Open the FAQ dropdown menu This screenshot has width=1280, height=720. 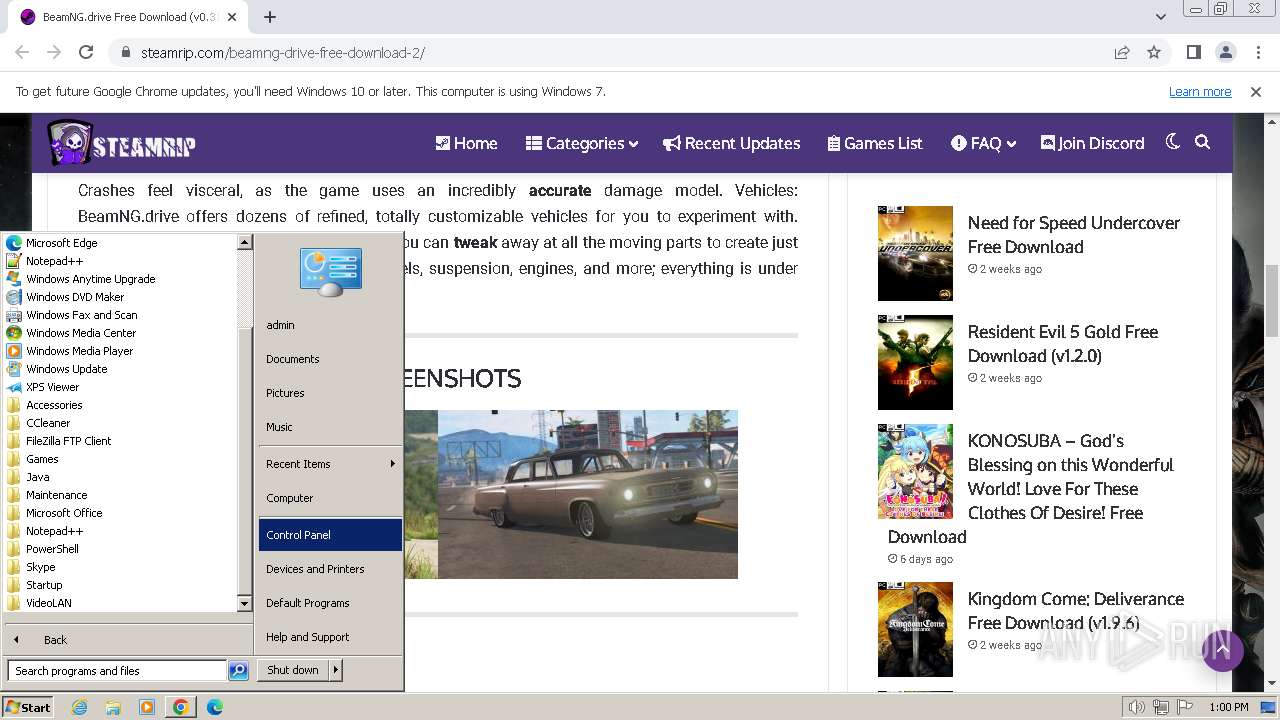[984, 143]
